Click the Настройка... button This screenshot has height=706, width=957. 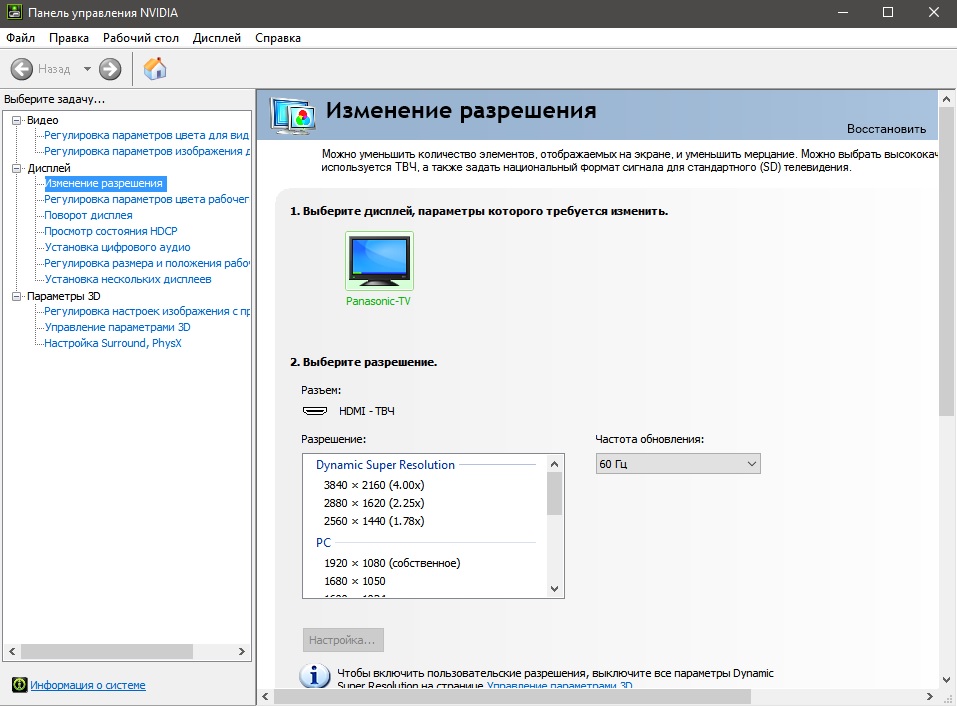tap(343, 640)
